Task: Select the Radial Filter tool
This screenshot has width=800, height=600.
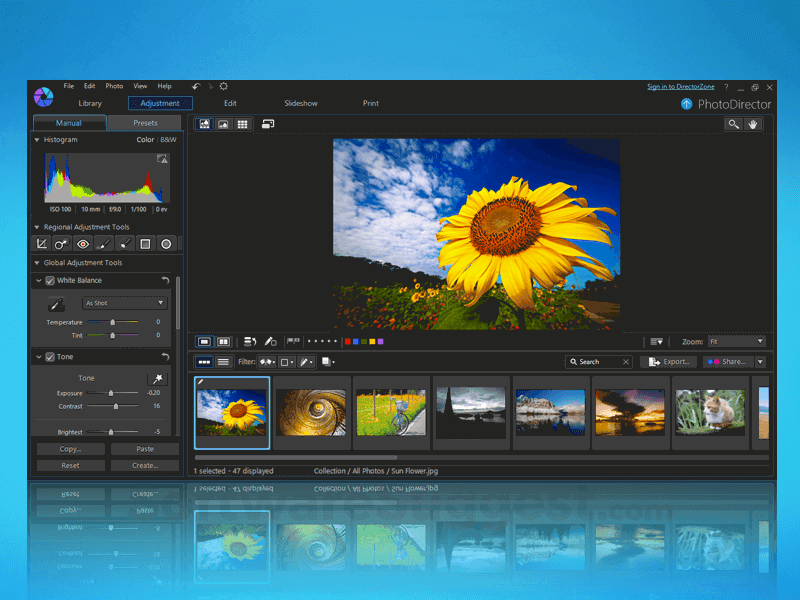Action: coord(166,244)
